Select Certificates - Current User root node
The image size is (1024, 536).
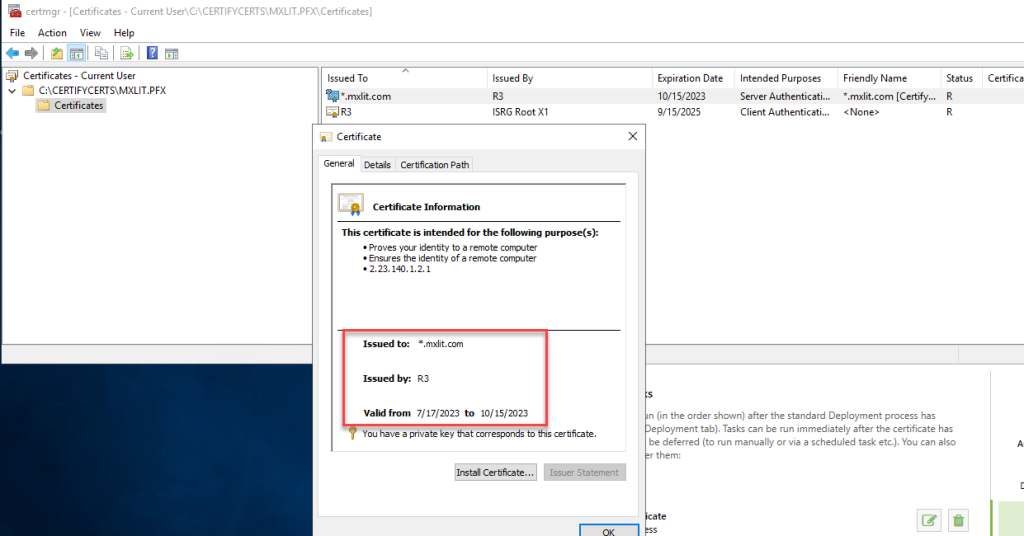(x=78, y=75)
